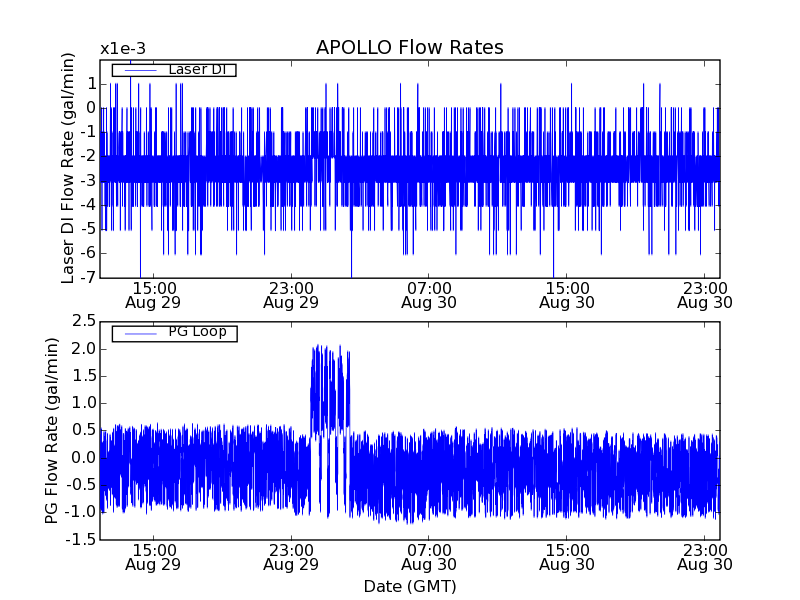Click 23:00 Aug 30 tick on Laser DI chart

tap(704, 294)
